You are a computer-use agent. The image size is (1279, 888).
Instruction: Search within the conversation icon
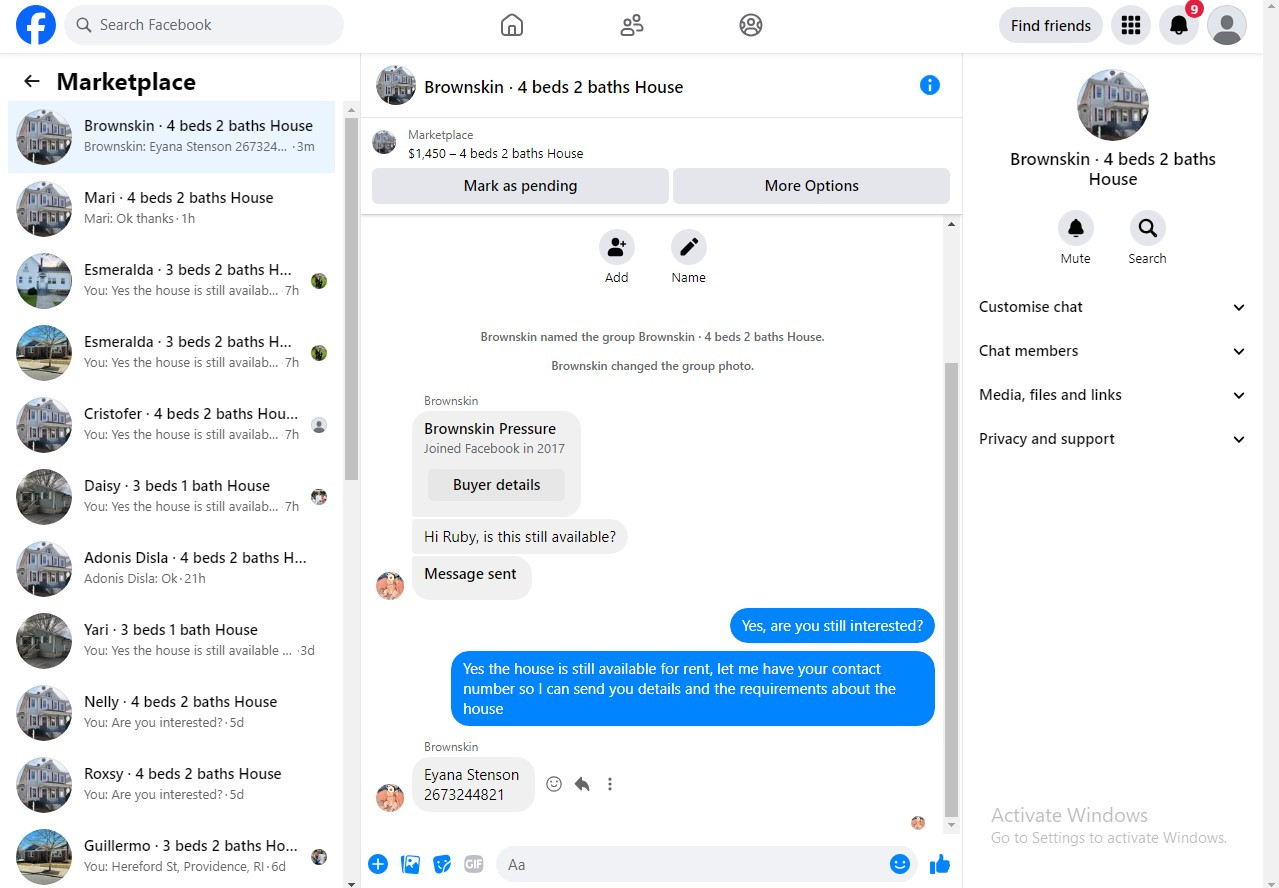(1148, 228)
